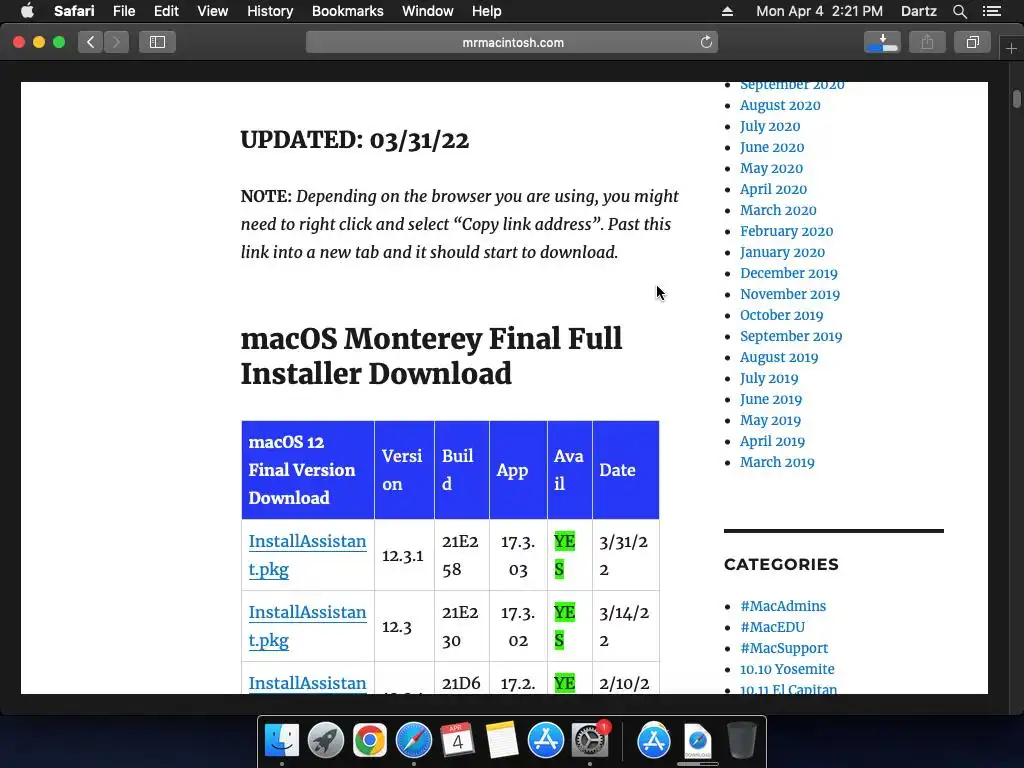Open the July 2019 archive
The height and width of the screenshot is (768, 1024).
769,377
